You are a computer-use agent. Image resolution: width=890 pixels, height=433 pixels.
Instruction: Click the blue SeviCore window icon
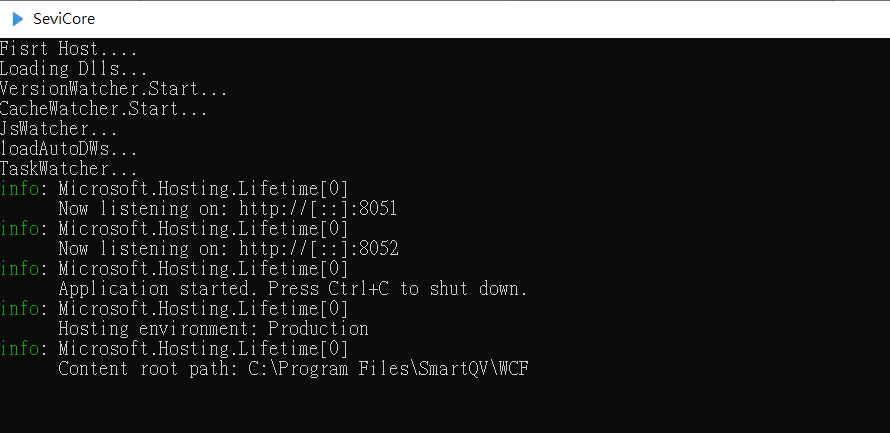[18, 19]
